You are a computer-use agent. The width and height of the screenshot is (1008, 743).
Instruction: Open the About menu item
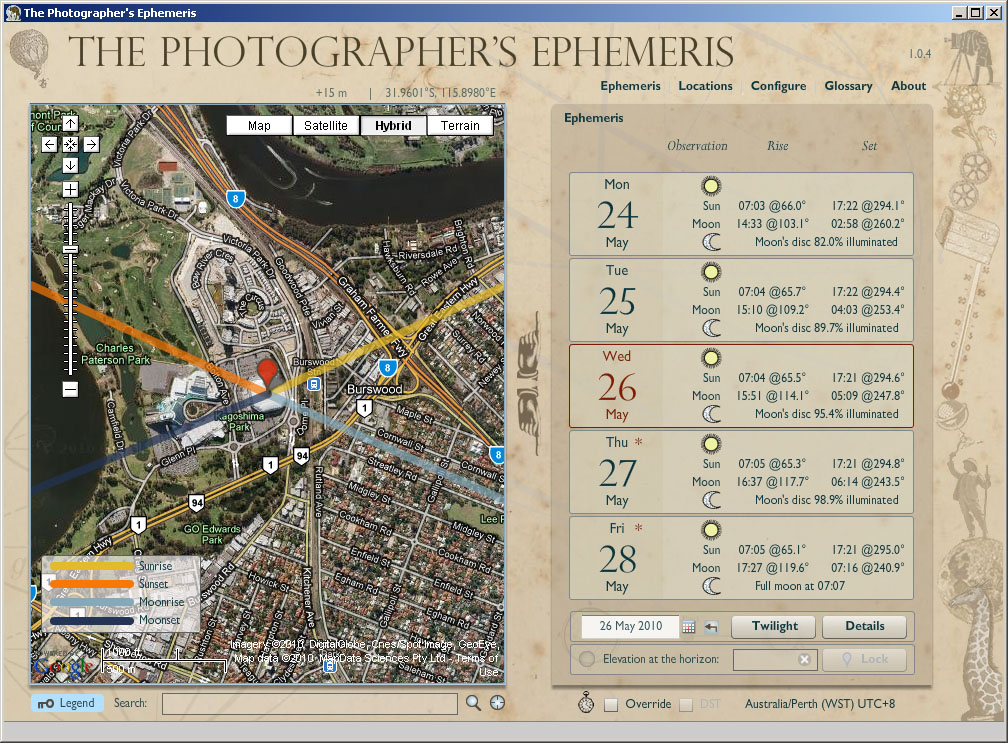click(908, 85)
